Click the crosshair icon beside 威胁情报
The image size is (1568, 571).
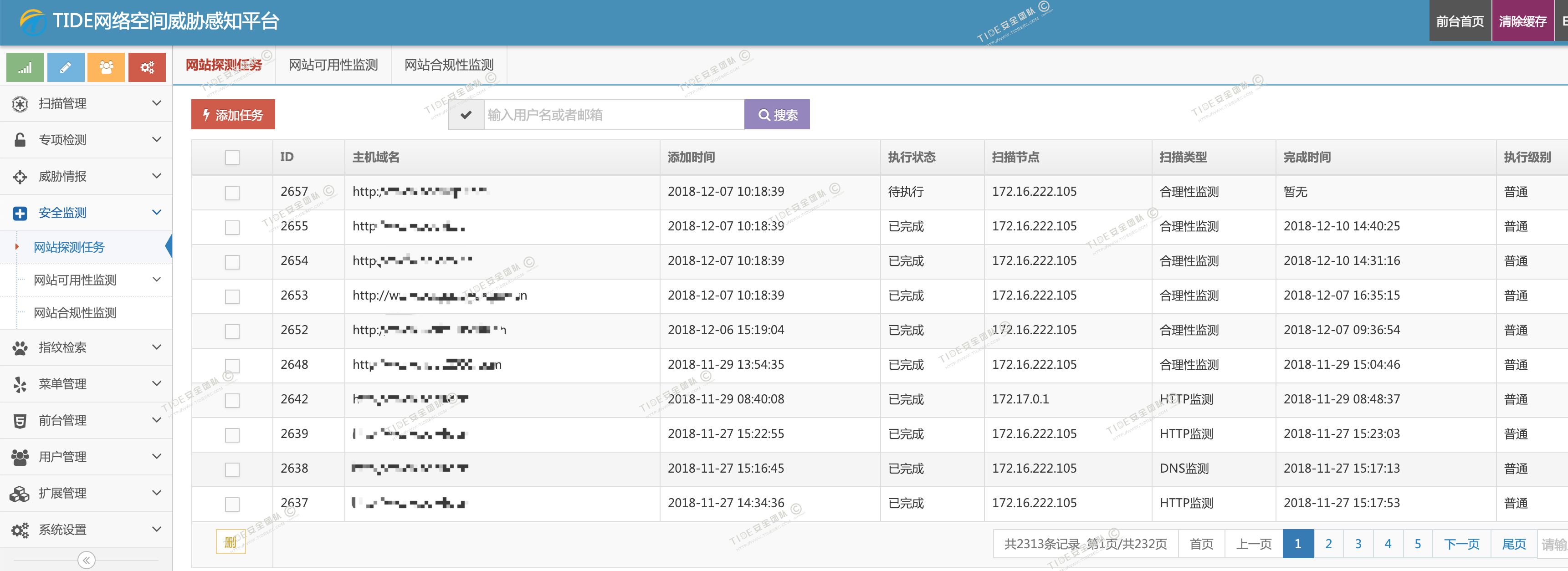[x=20, y=177]
